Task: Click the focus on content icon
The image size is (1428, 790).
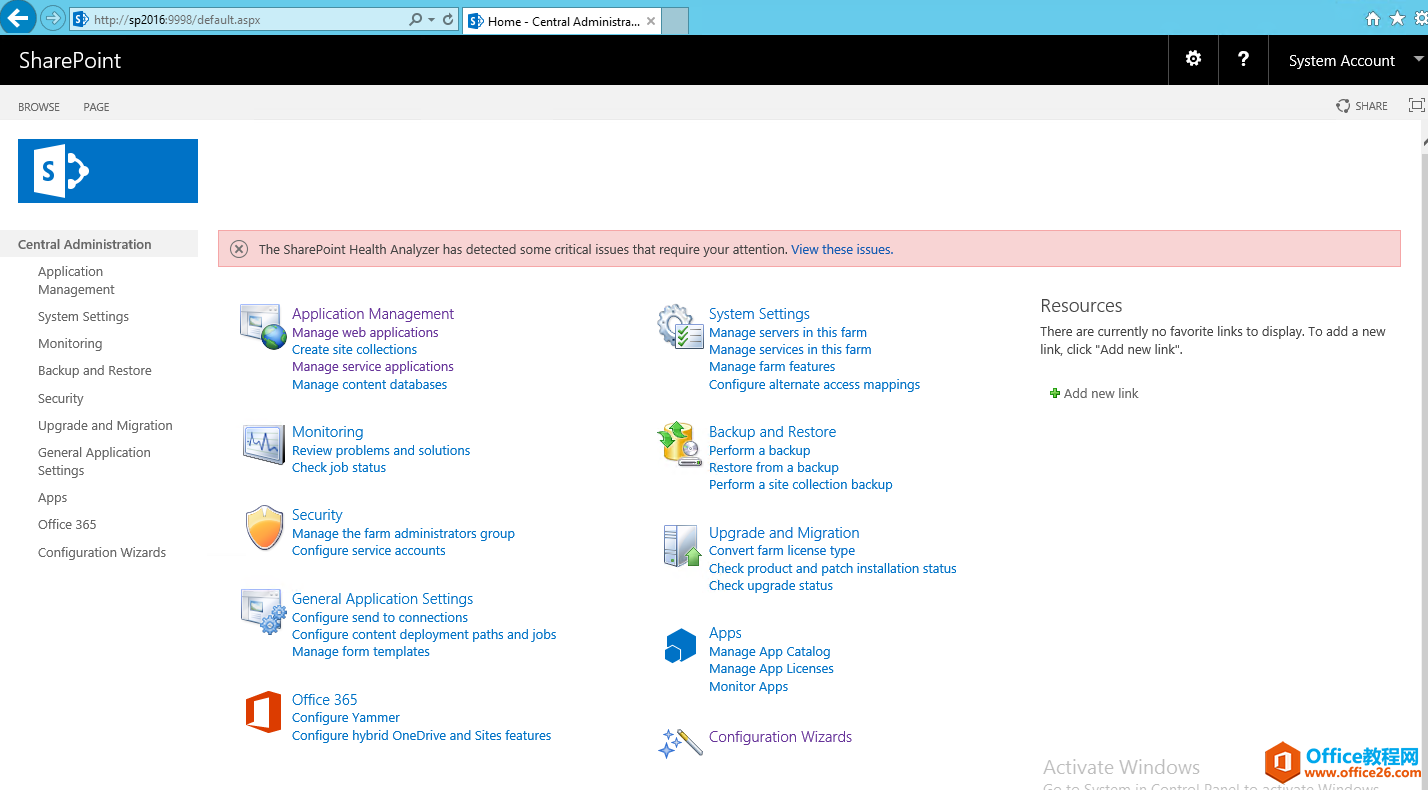Action: coord(1416,105)
